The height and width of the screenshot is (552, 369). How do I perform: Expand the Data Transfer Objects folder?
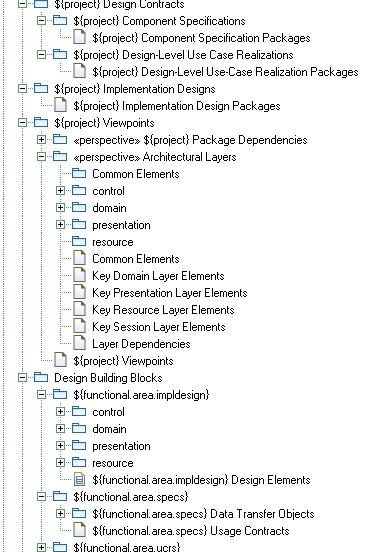coord(61,514)
